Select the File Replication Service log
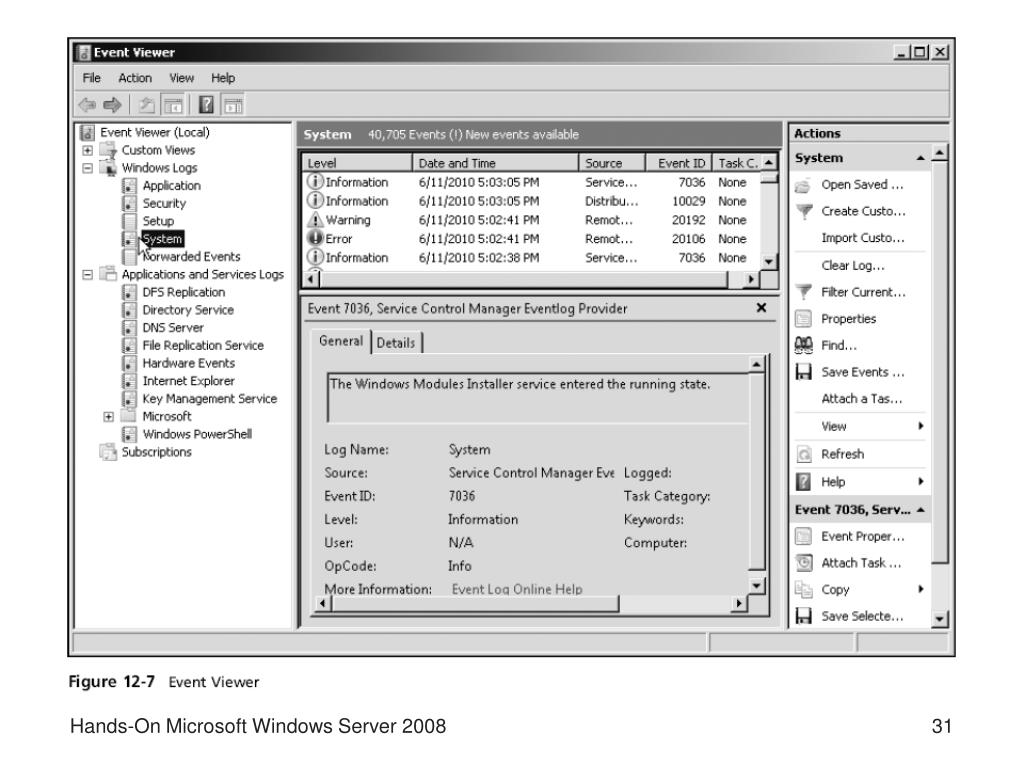Screen dimensions: 1024x768 tap(203, 345)
